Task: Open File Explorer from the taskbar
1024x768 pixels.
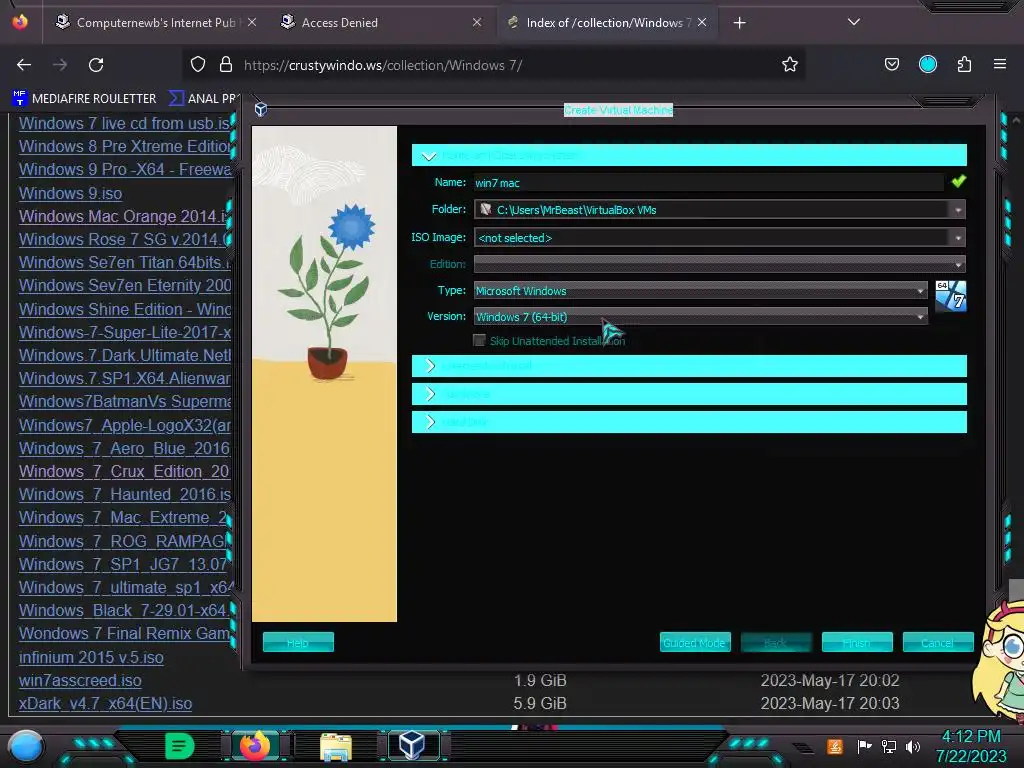Action: click(336, 746)
